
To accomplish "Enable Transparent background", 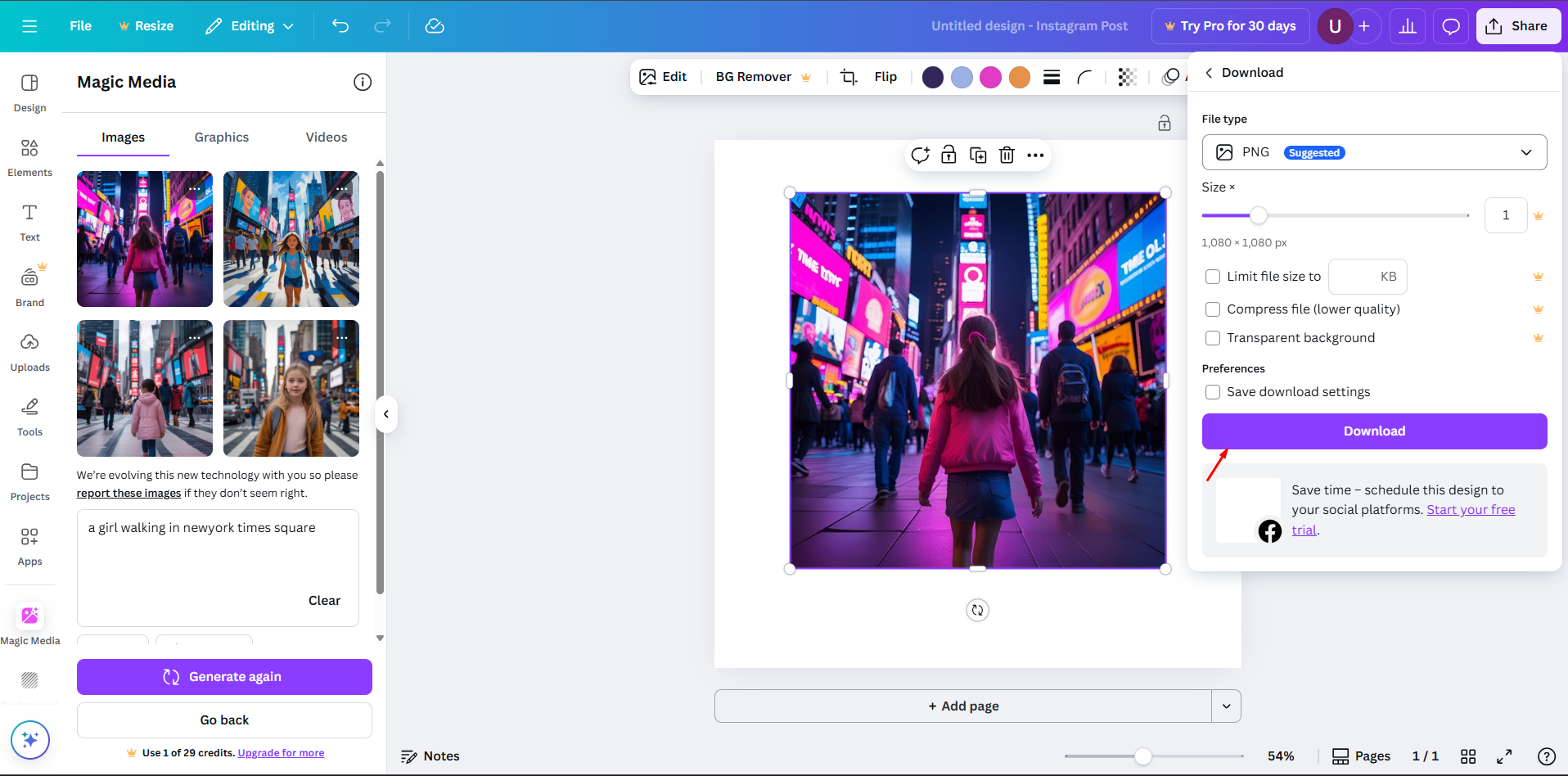I will coord(1213,337).
